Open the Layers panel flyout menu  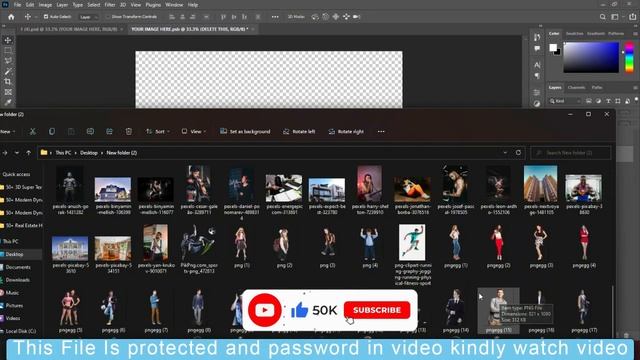pos(636,87)
